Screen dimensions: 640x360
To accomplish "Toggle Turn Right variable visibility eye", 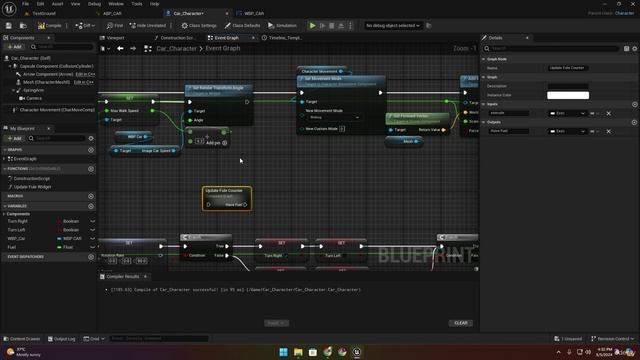I will click(93, 221).
